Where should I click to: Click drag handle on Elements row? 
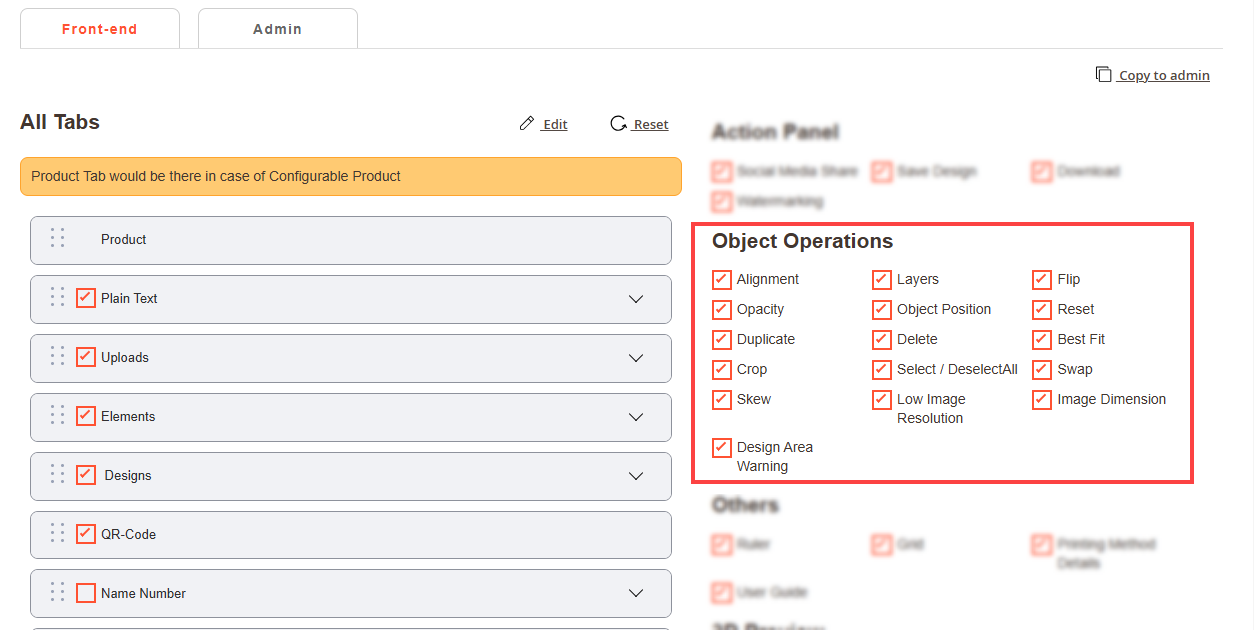point(58,416)
